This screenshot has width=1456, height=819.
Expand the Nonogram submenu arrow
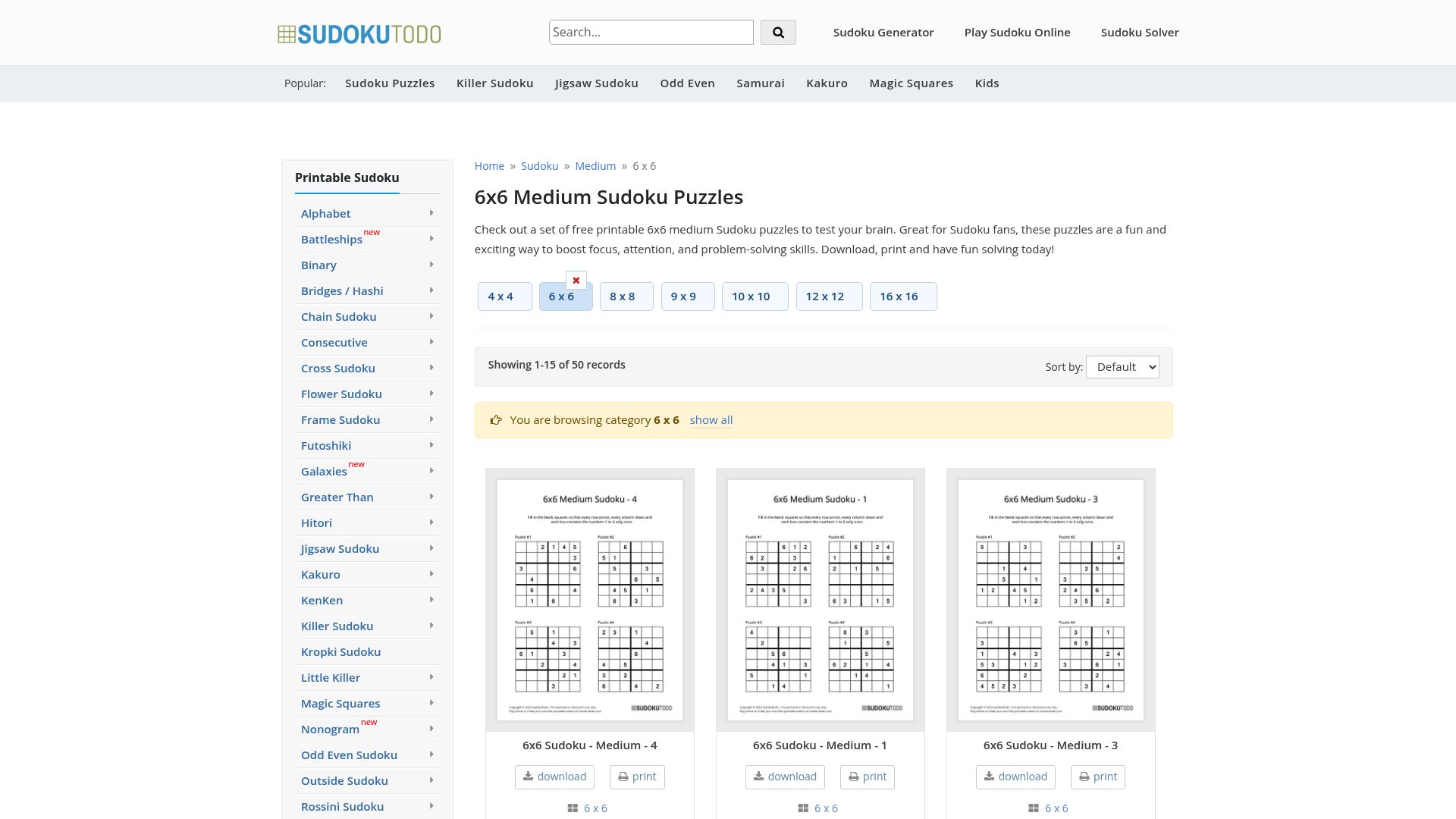(x=431, y=729)
